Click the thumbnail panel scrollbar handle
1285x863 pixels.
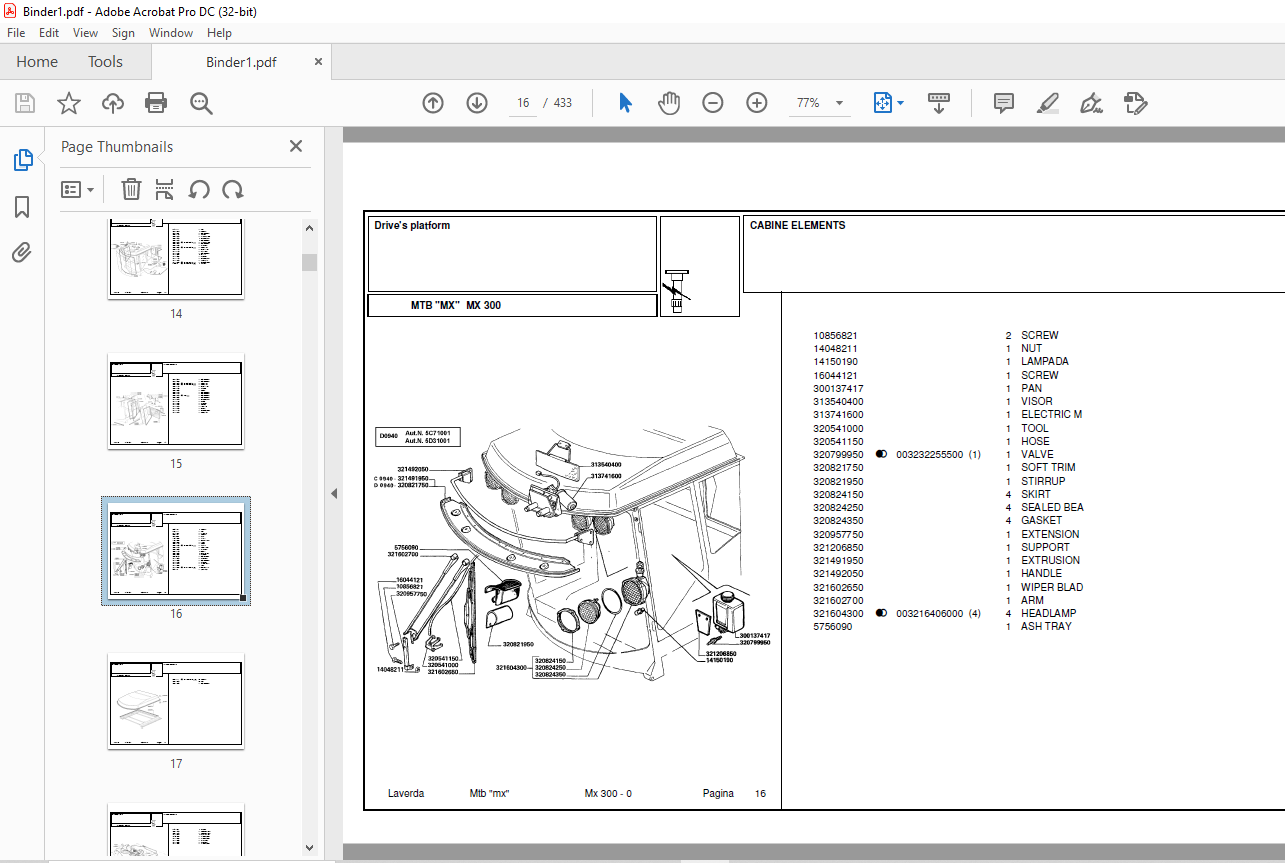[x=310, y=262]
